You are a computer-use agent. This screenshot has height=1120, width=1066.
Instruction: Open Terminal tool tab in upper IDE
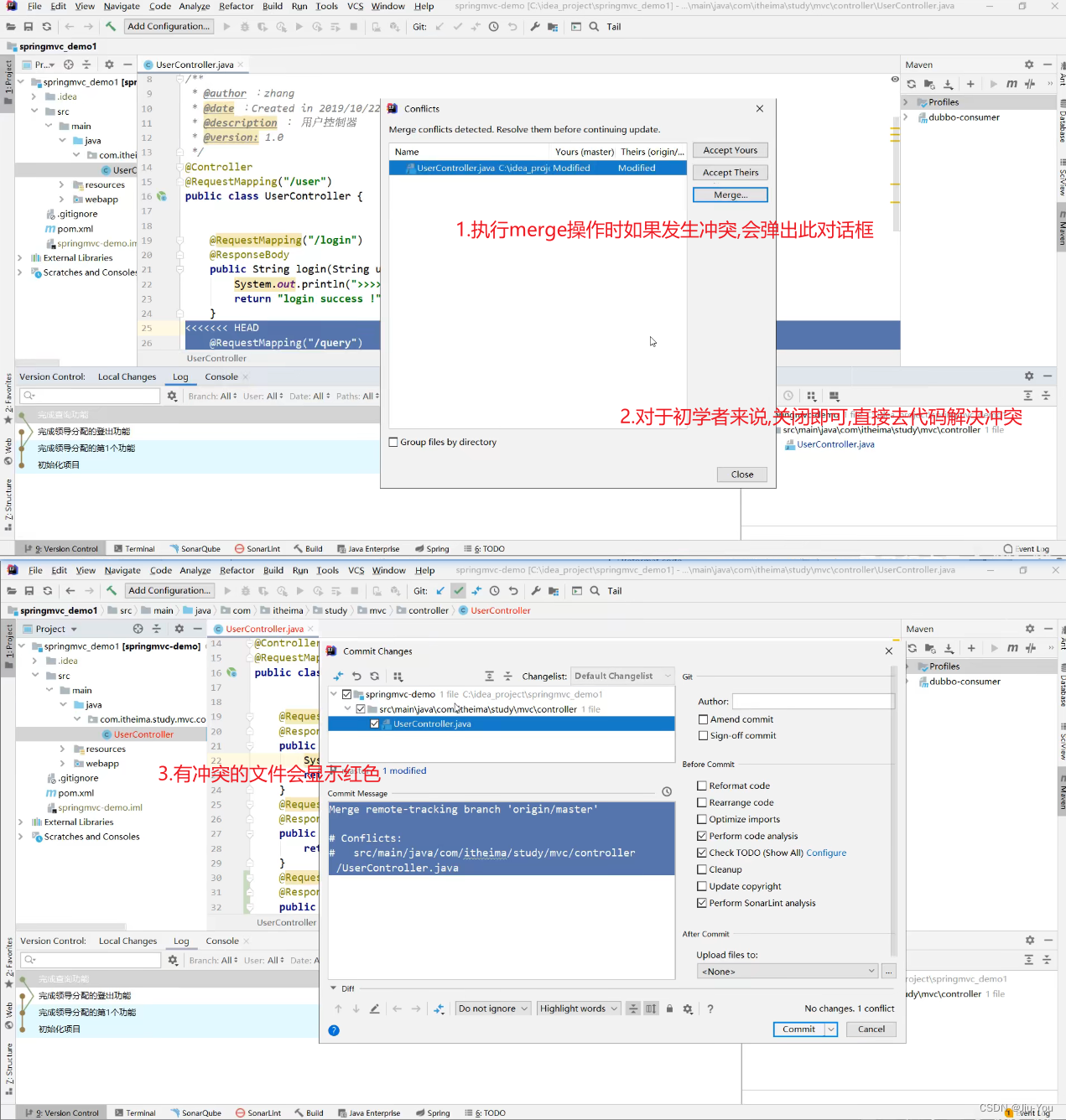pyautogui.click(x=134, y=549)
